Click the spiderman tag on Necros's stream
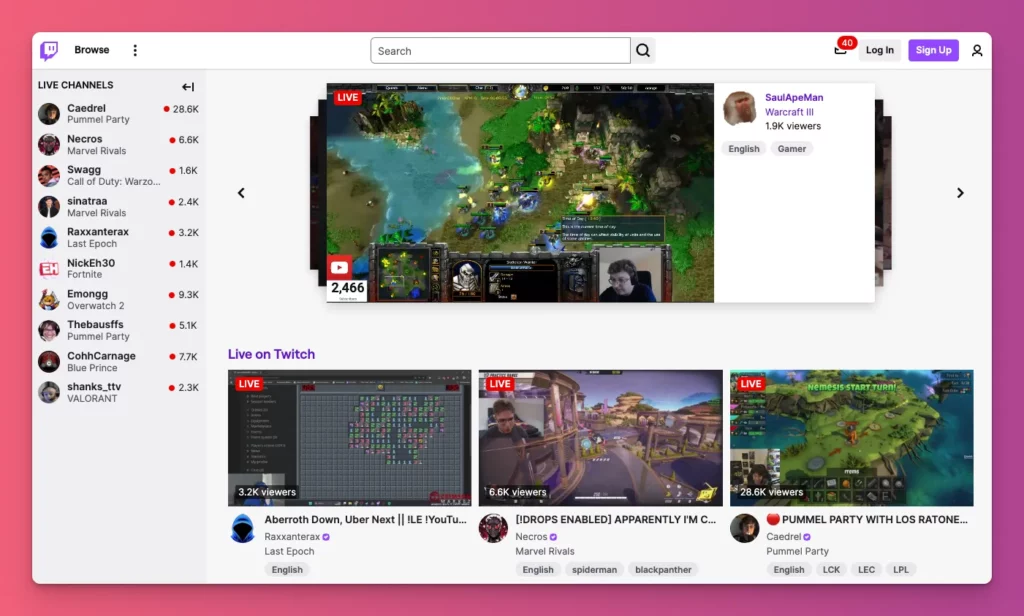 point(594,569)
